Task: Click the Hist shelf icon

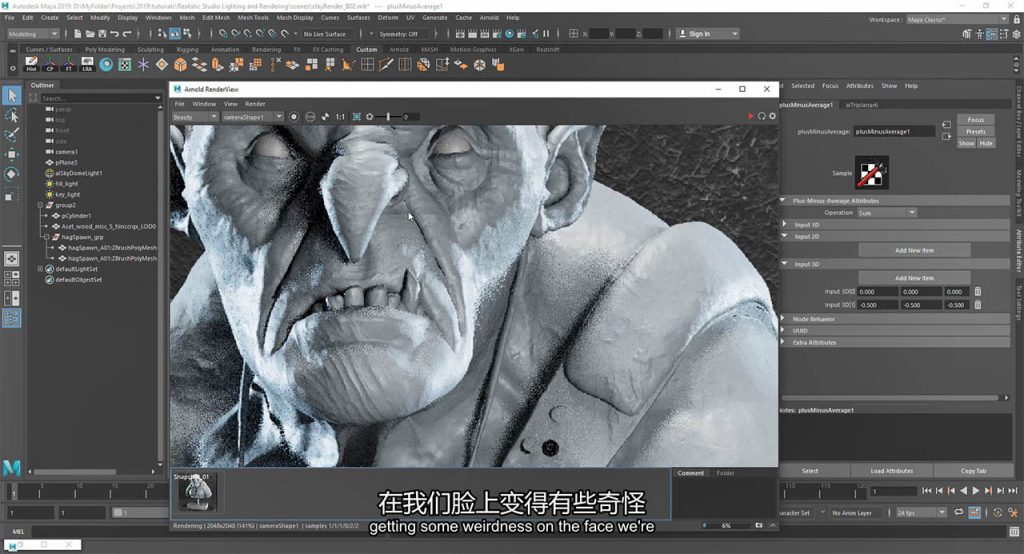Action: pyautogui.click(x=31, y=64)
